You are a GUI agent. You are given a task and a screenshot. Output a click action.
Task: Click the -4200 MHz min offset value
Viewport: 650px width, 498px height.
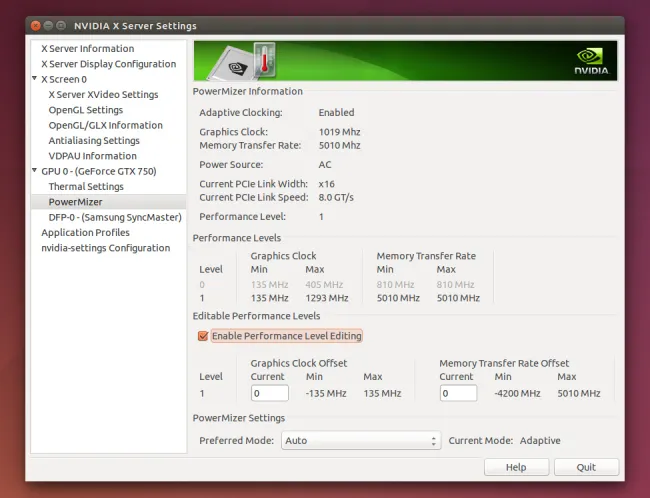tap(517, 394)
